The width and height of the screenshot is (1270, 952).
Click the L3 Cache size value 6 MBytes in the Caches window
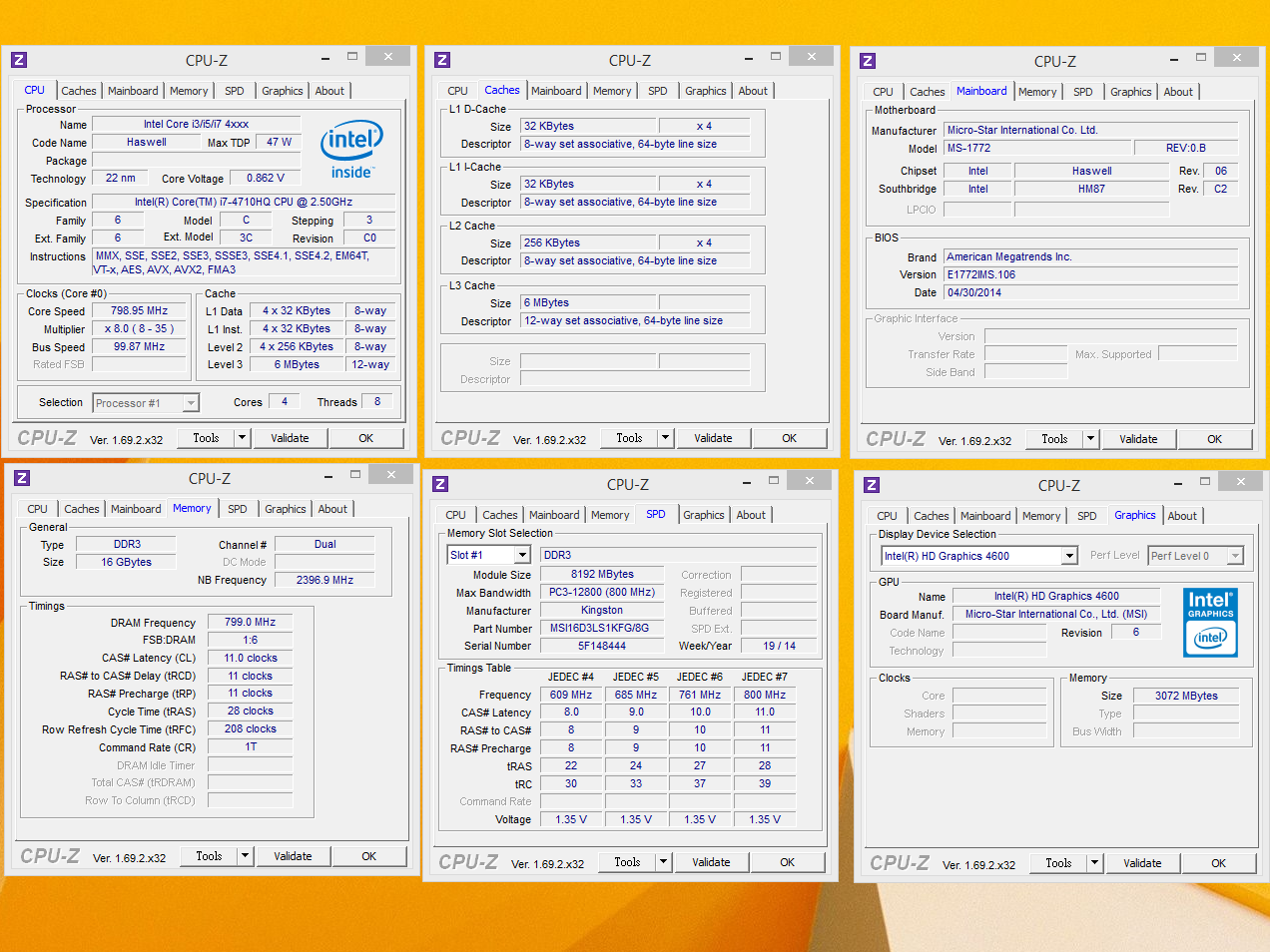pos(589,302)
